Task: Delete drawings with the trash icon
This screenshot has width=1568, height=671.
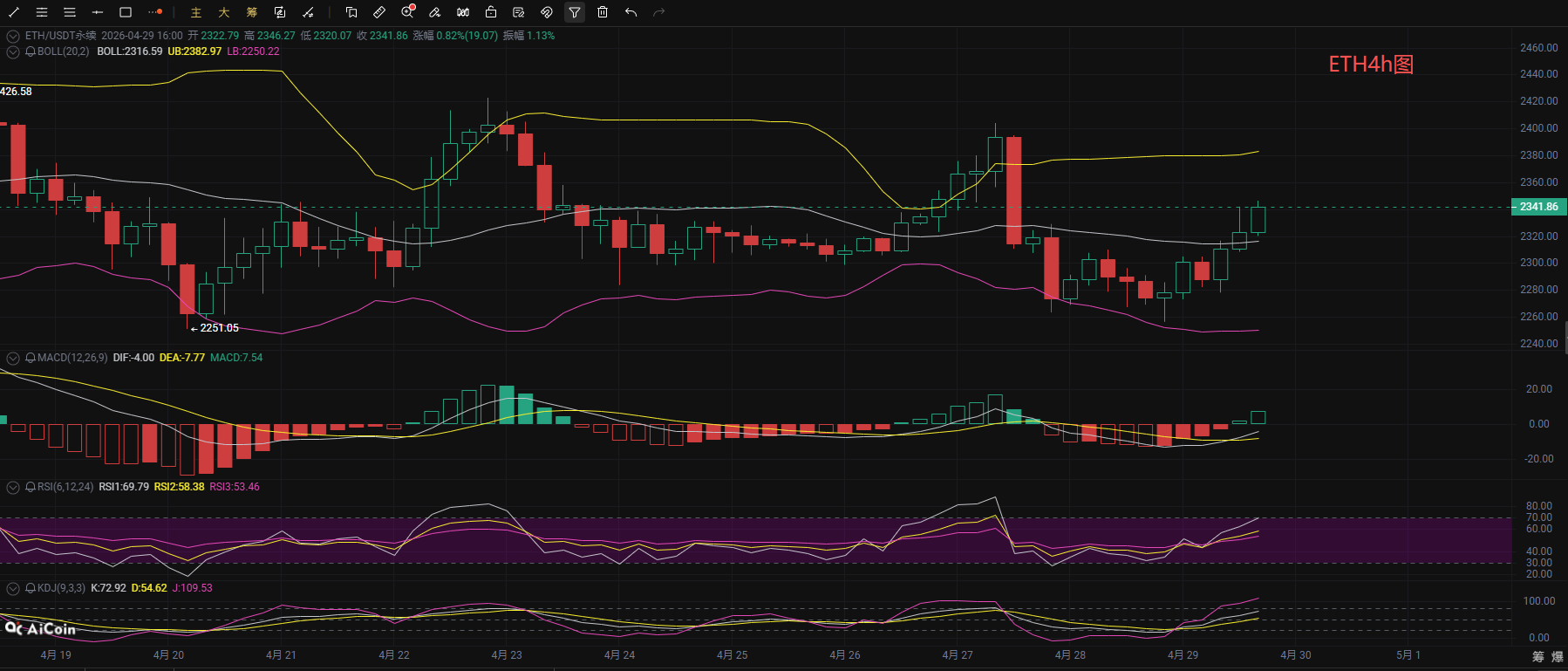Action: 603,12
